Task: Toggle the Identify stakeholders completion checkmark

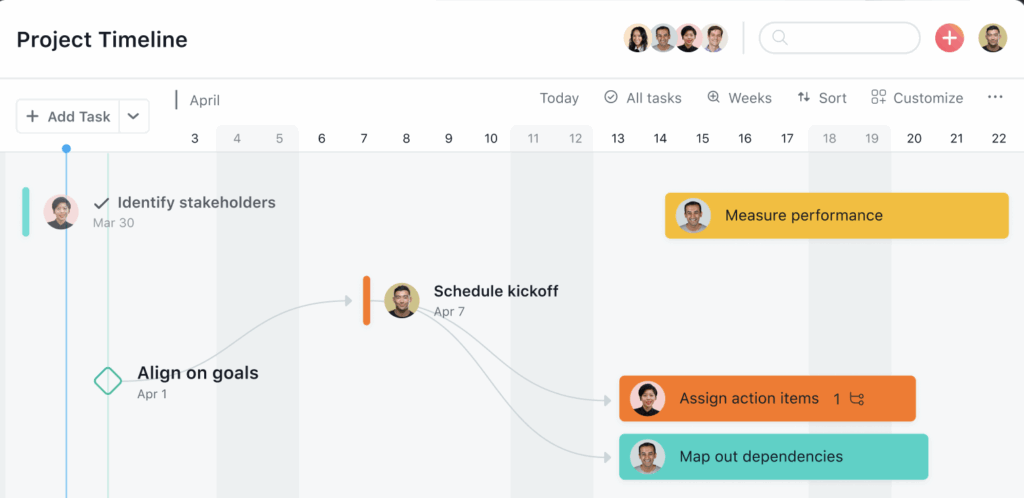Action: pyautogui.click(x=101, y=203)
